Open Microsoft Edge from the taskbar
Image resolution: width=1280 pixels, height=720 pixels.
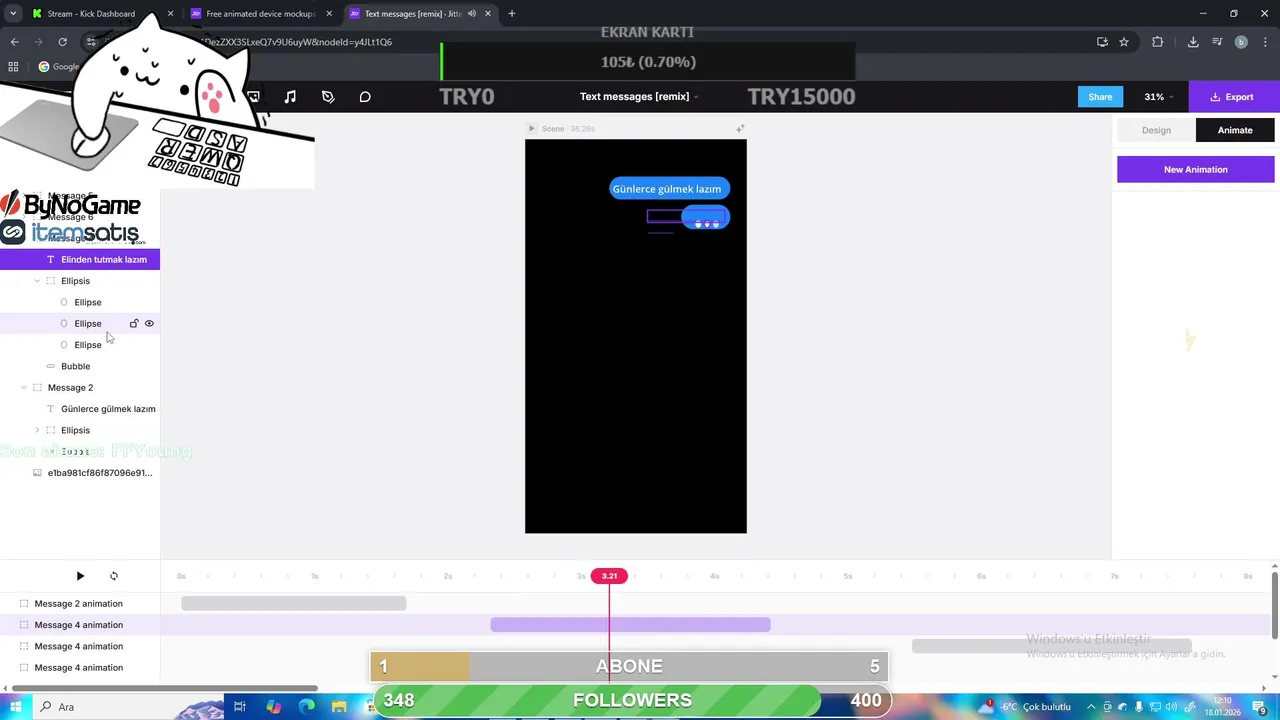pos(307,707)
